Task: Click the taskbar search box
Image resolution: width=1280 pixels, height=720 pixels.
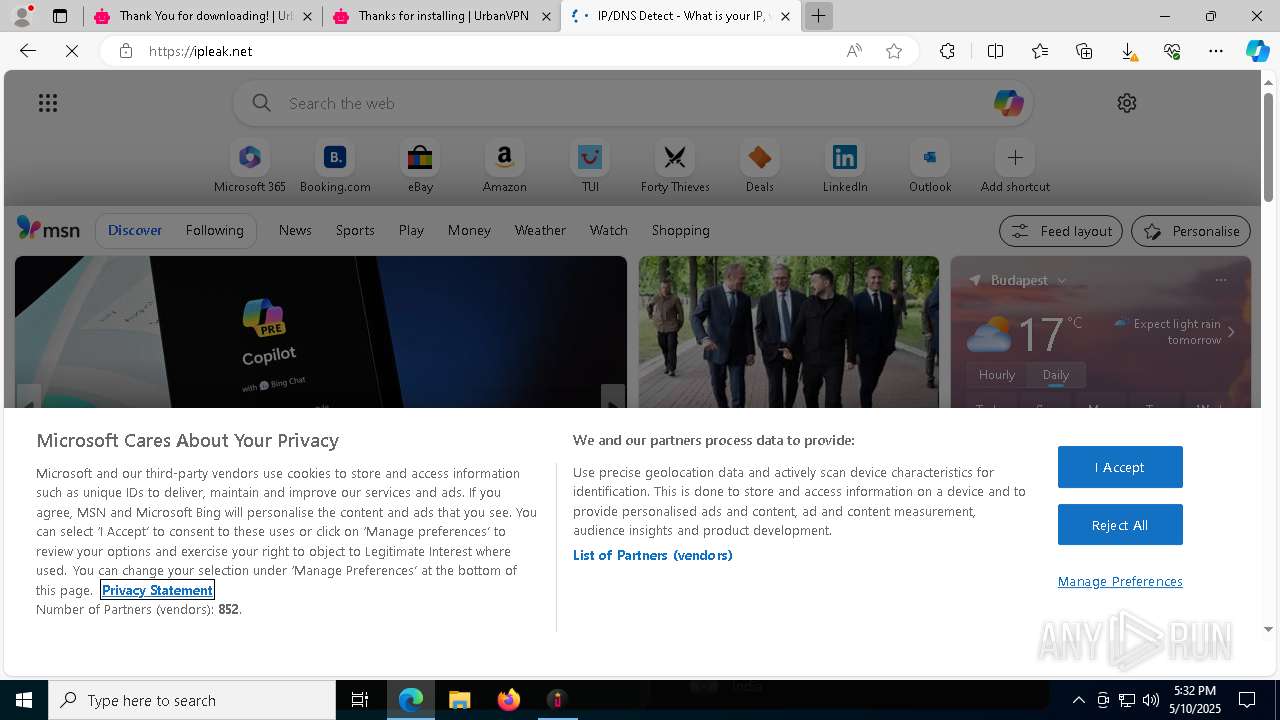Action: pos(192,700)
